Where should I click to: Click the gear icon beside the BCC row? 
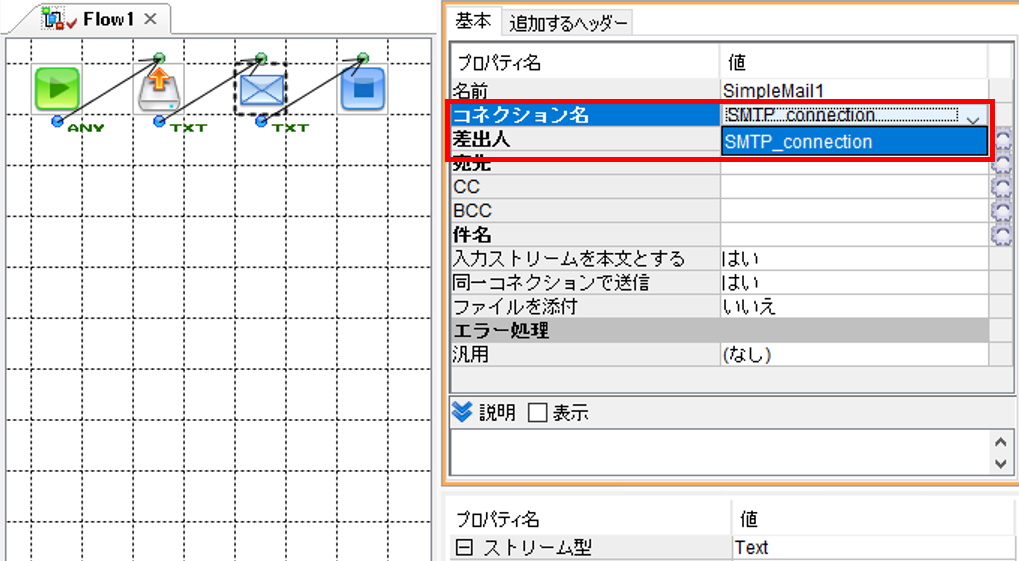point(1001,211)
